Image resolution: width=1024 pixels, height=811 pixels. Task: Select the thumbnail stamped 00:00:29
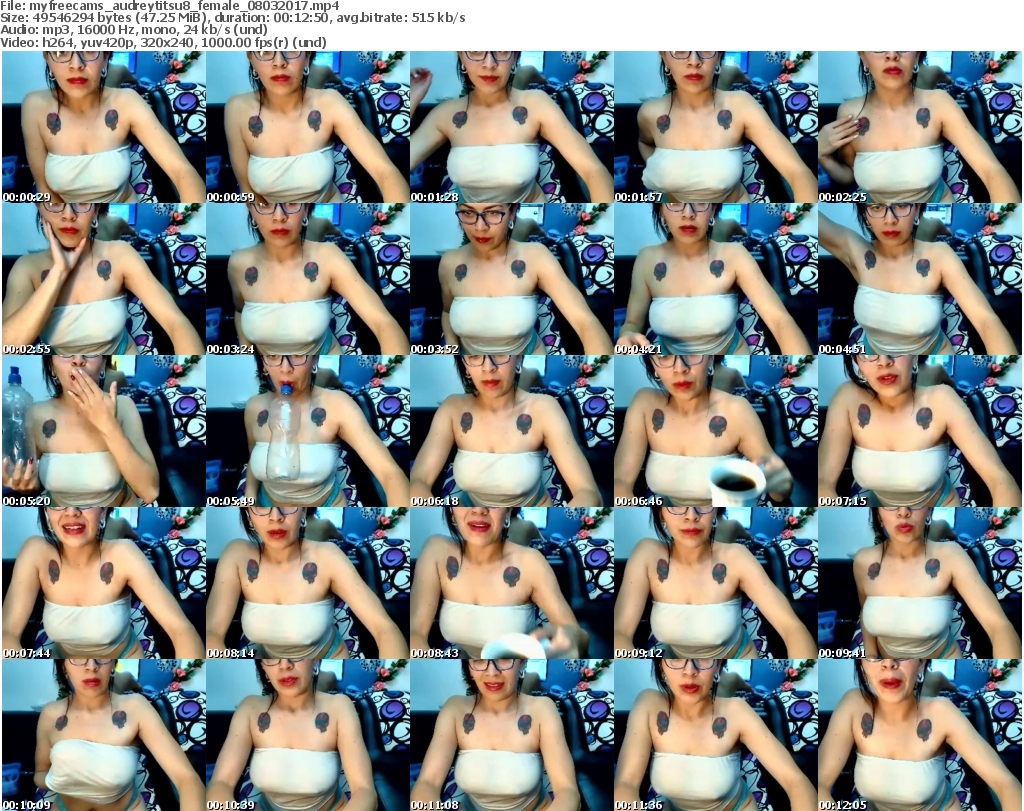click(x=104, y=127)
